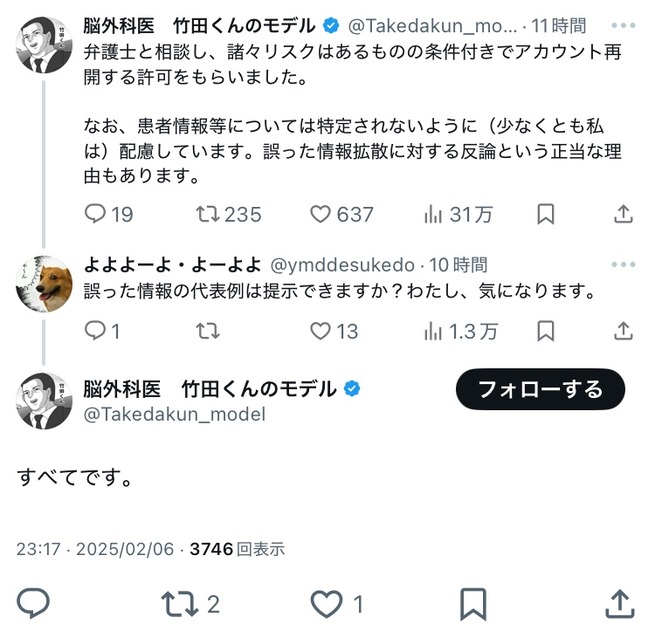Reply to the first tweet with 19 replies
This screenshot has width=655, height=631.
click(109, 214)
